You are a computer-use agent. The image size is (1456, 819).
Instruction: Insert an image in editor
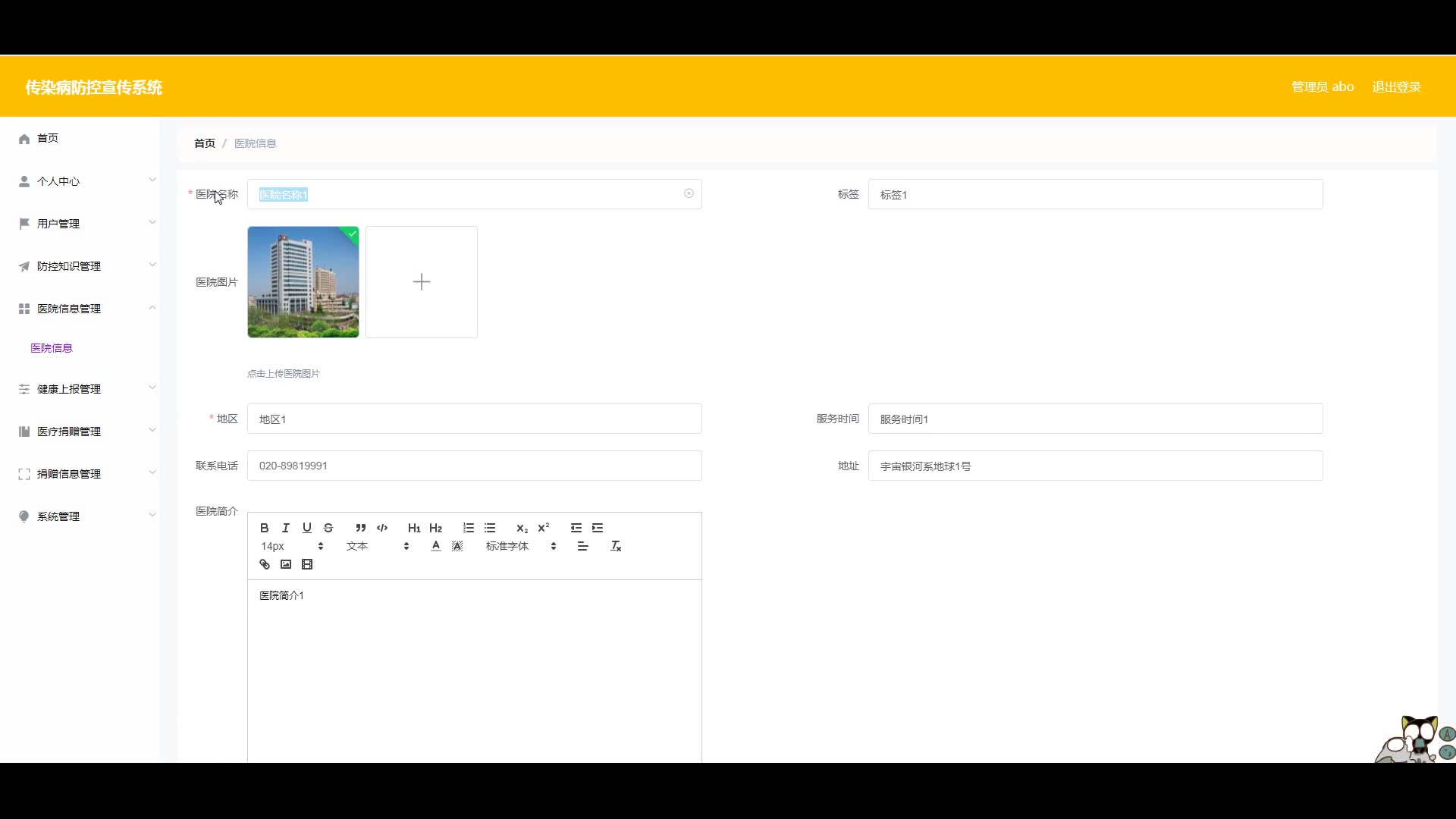286,564
